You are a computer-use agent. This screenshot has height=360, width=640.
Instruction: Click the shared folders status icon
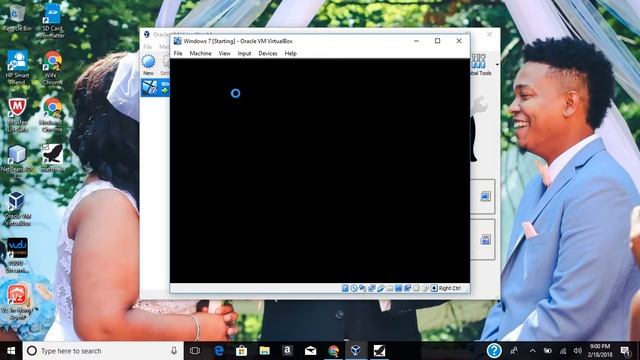pos(389,288)
